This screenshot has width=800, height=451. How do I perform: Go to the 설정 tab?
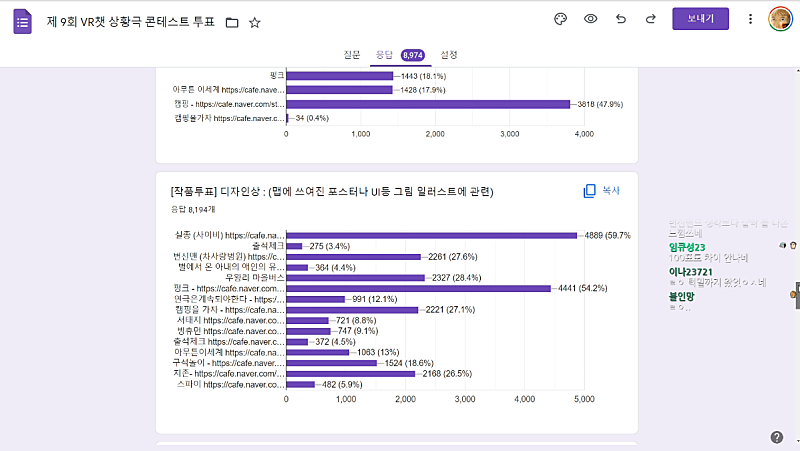tap(449, 54)
